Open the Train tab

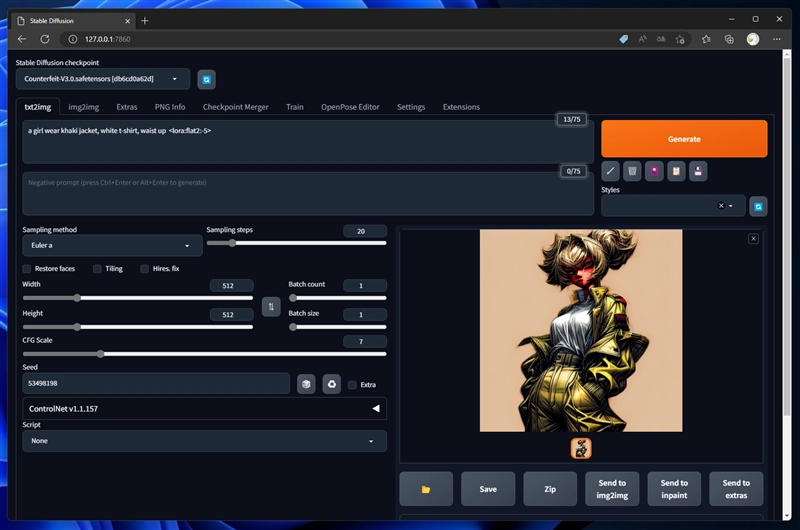point(294,107)
